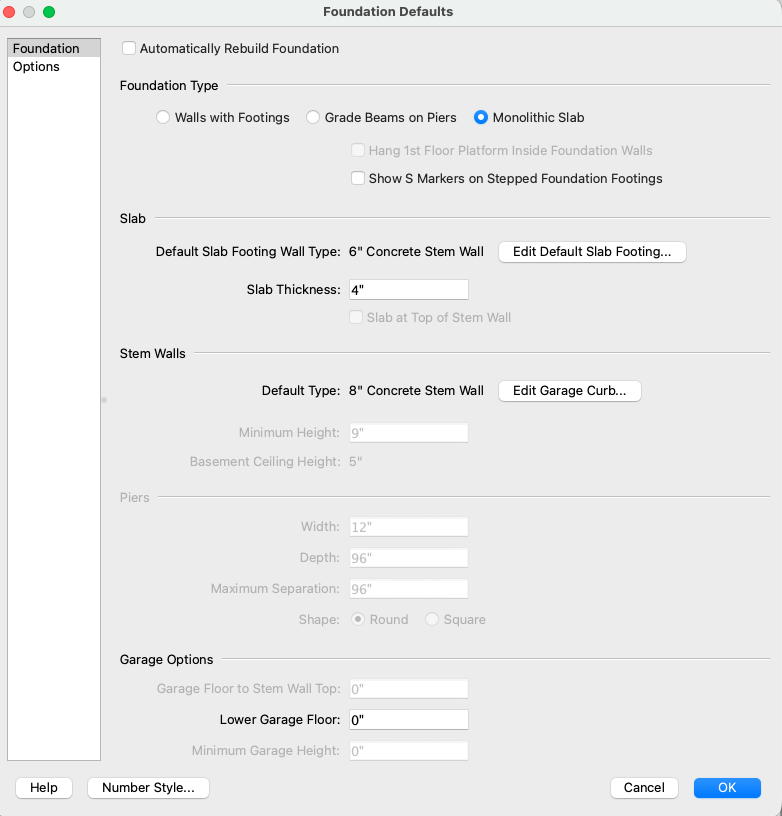Select the Monolithic Slab radio button

pos(482,118)
